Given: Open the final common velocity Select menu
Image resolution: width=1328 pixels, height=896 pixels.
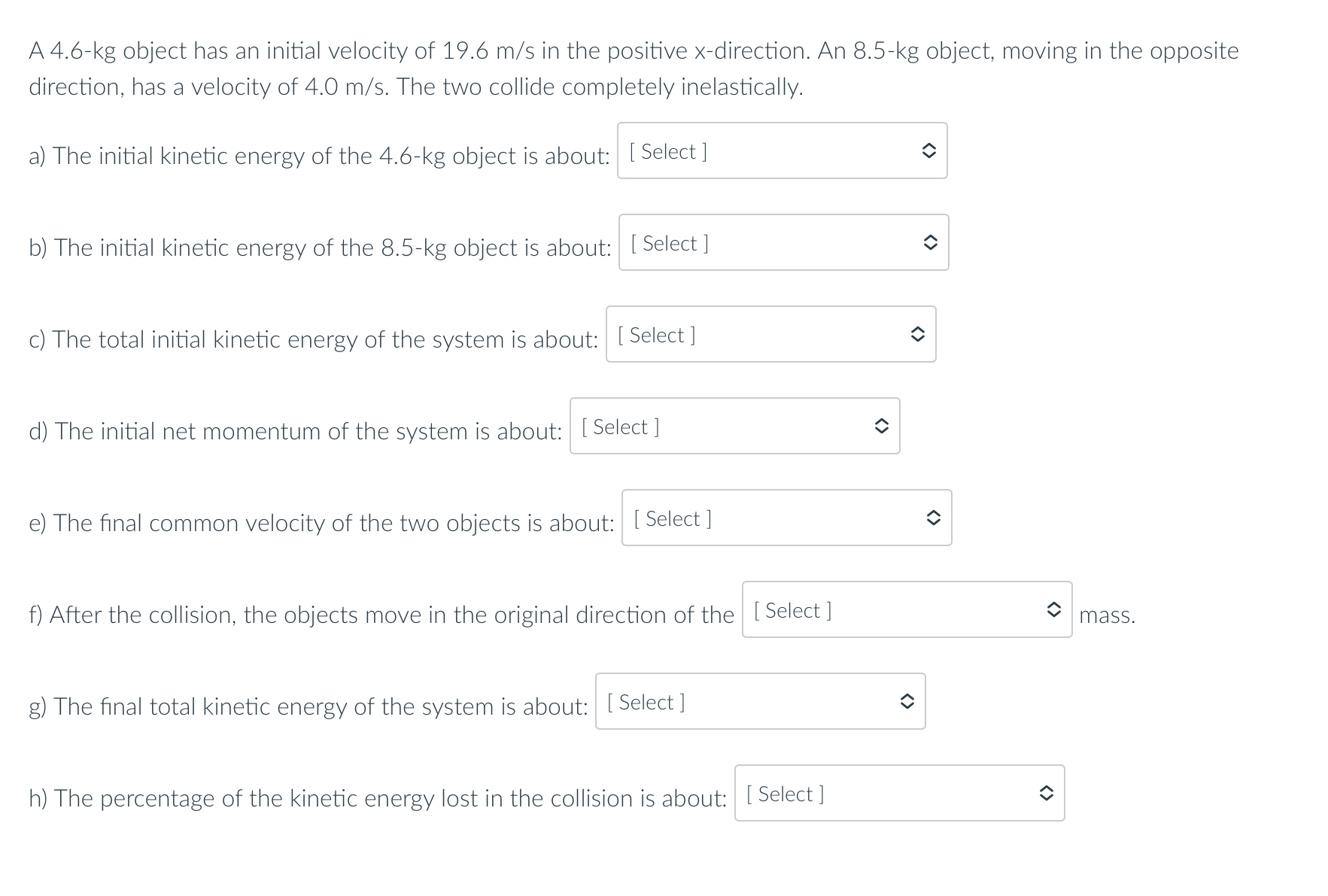Looking at the screenshot, I should [786, 518].
